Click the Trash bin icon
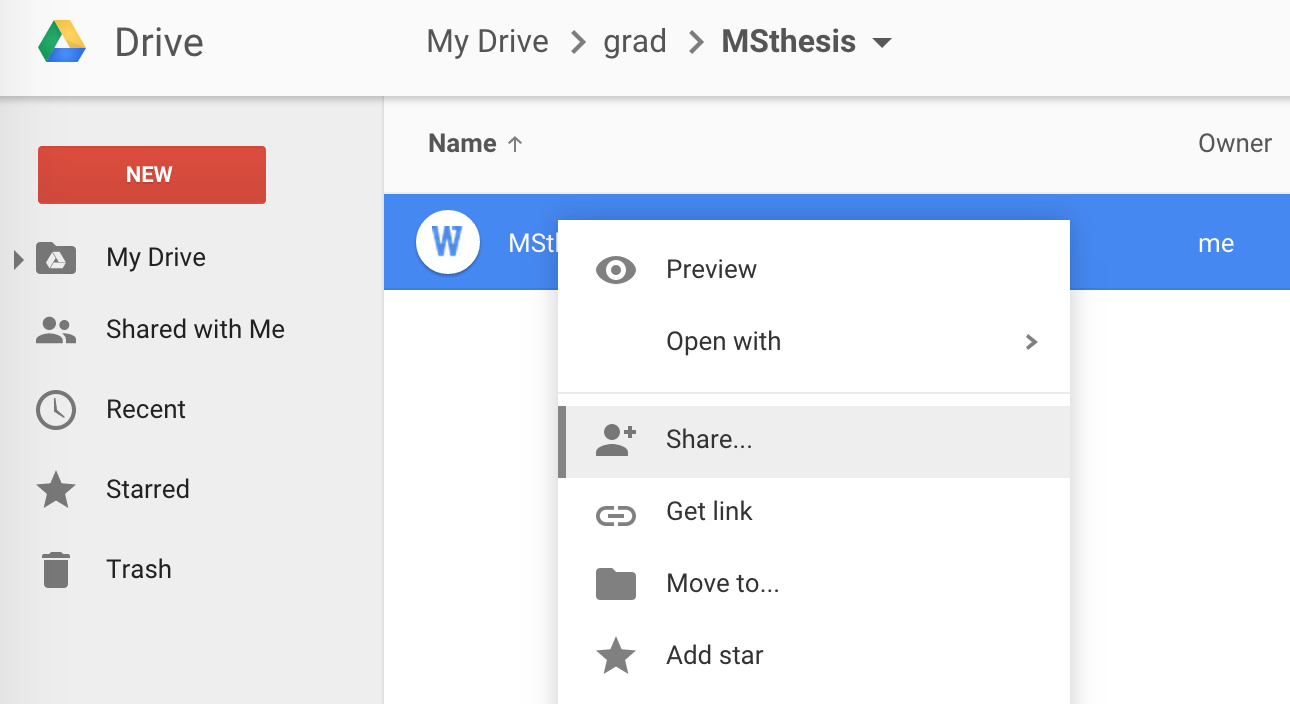The width and height of the screenshot is (1290, 704). tap(56, 569)
